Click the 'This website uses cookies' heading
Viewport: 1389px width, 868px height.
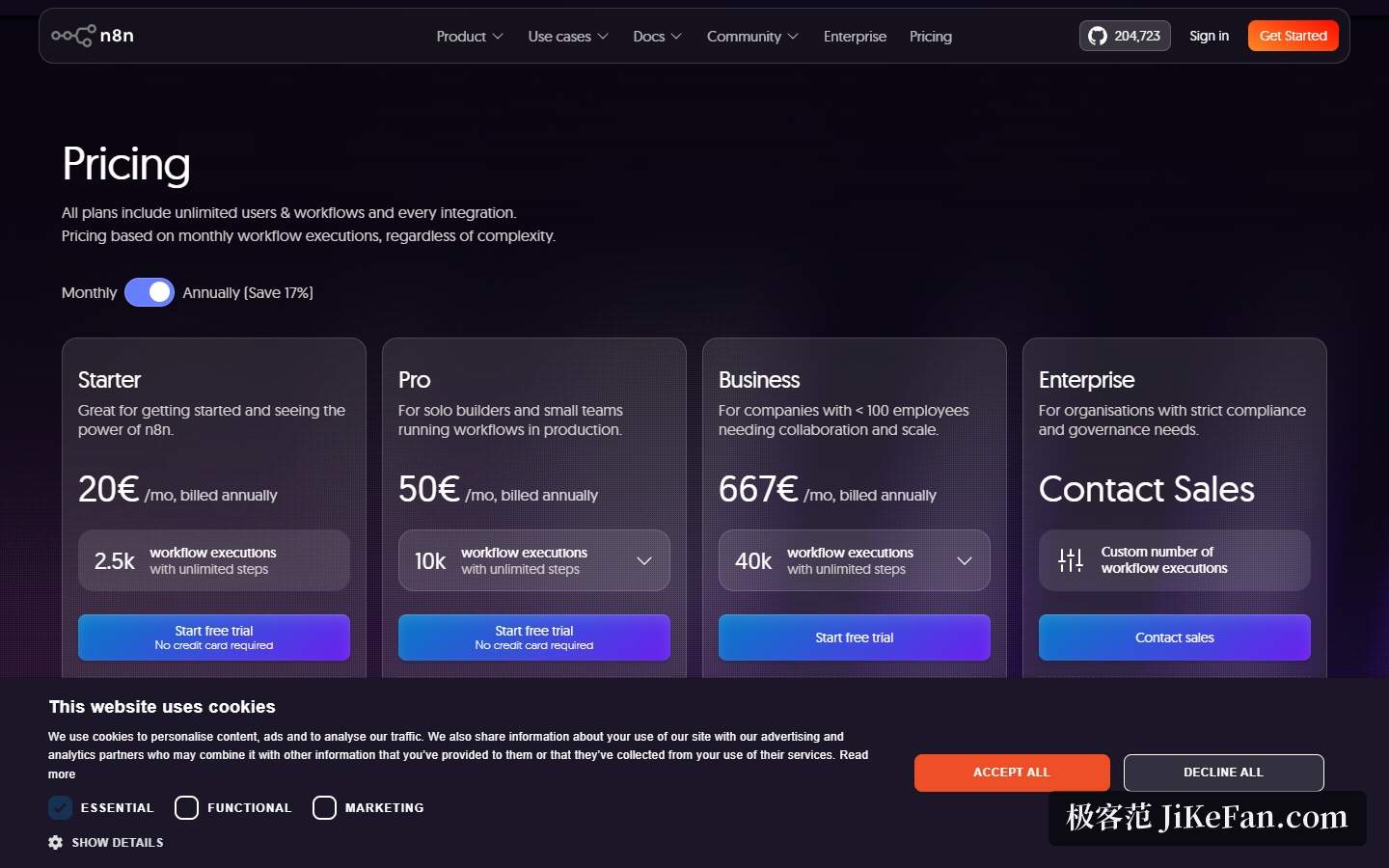point(162,707)
